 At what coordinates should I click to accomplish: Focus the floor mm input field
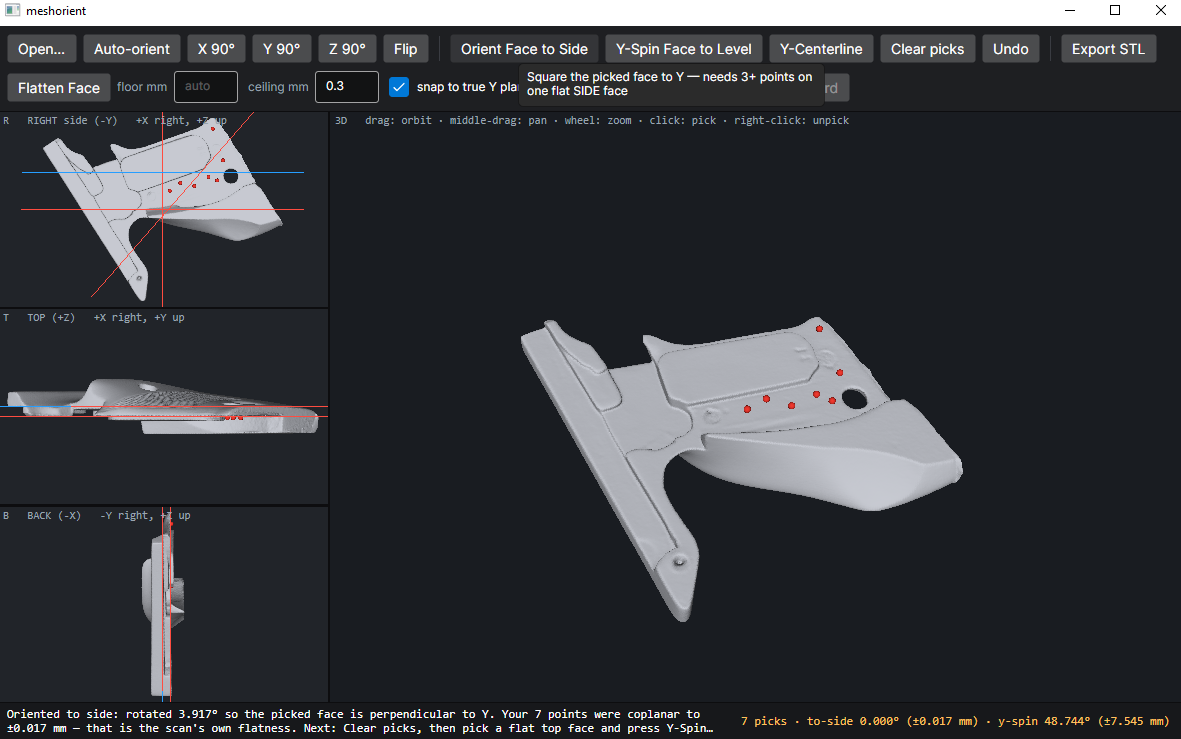206,87
